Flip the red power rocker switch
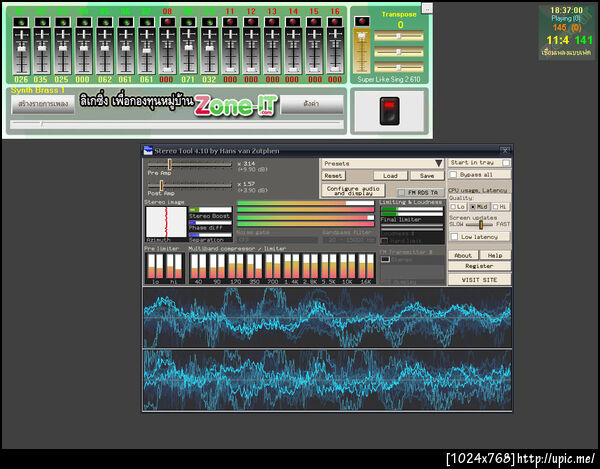The width and height of the screenshot is (600, 469). click(x=390, y=111)
